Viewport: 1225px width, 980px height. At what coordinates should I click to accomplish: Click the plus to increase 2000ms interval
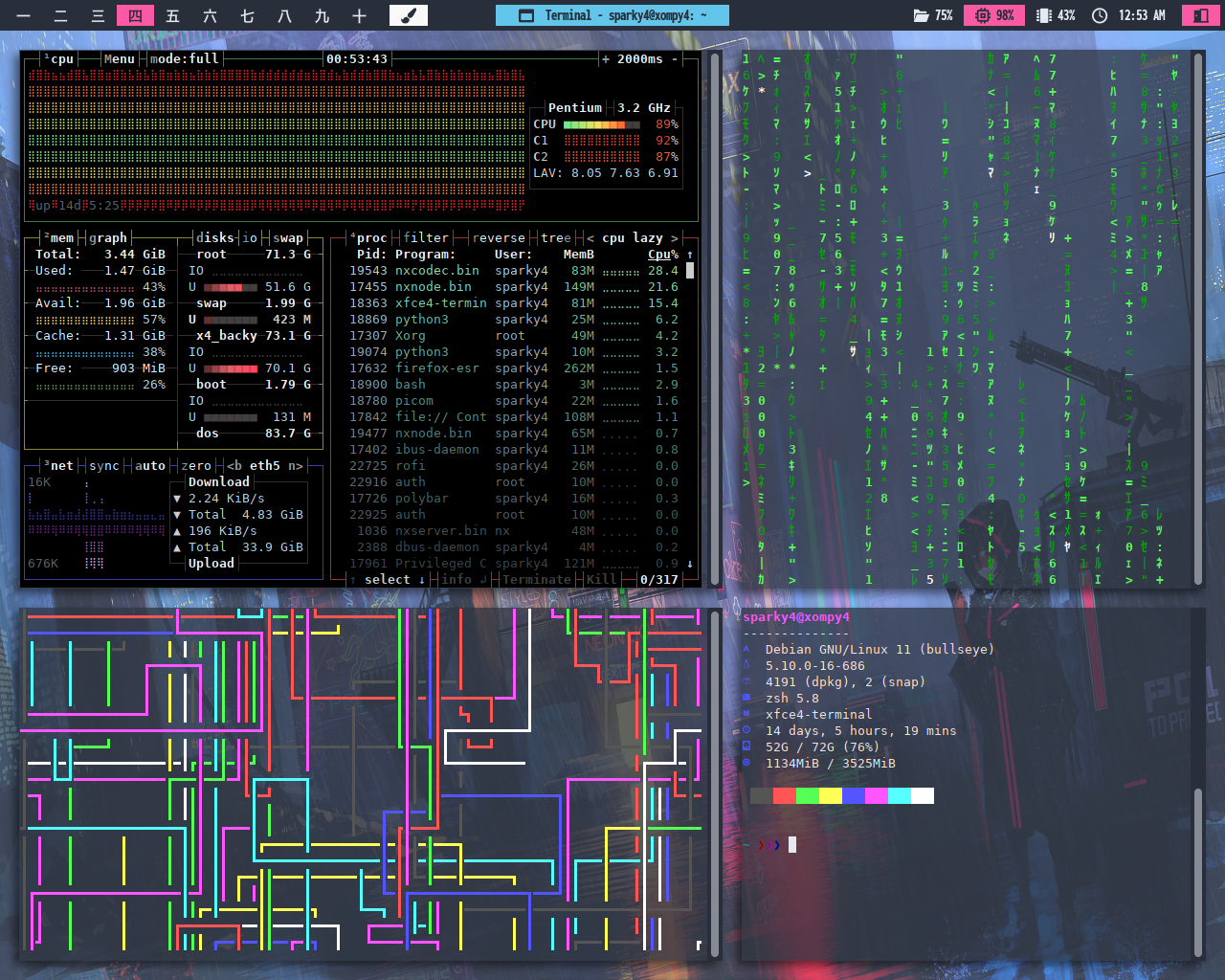pos(605,59)
